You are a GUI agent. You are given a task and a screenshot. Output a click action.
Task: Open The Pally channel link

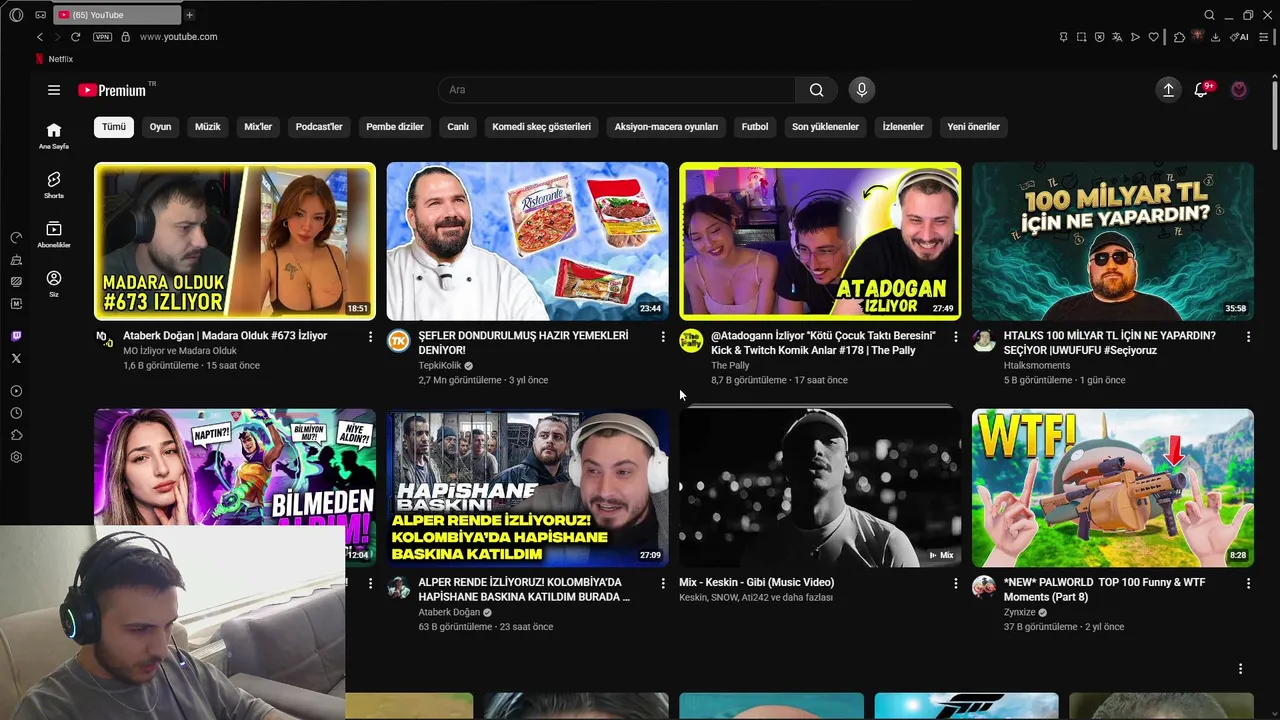click(730, 366)
